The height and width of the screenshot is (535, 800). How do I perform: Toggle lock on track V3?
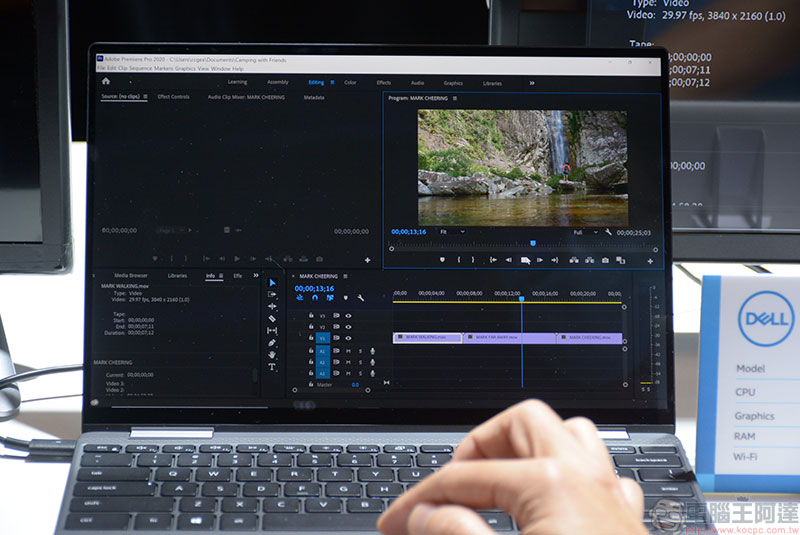(311, 315)
